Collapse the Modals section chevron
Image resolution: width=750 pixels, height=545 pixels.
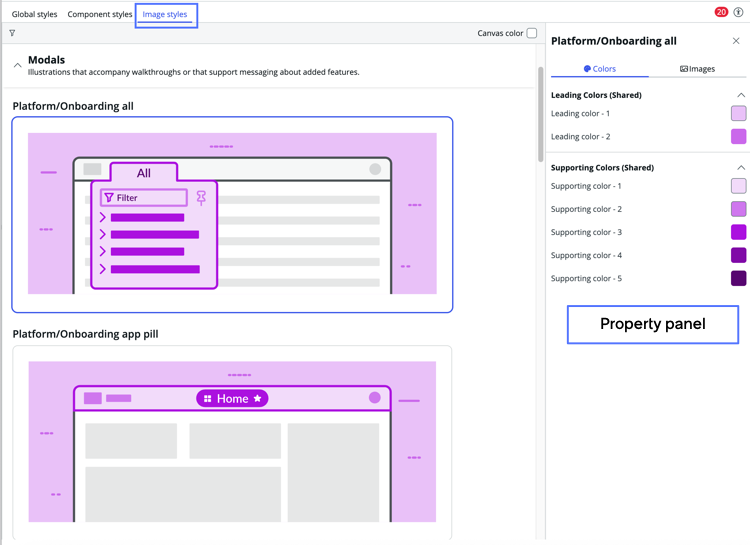click(18, 65)
